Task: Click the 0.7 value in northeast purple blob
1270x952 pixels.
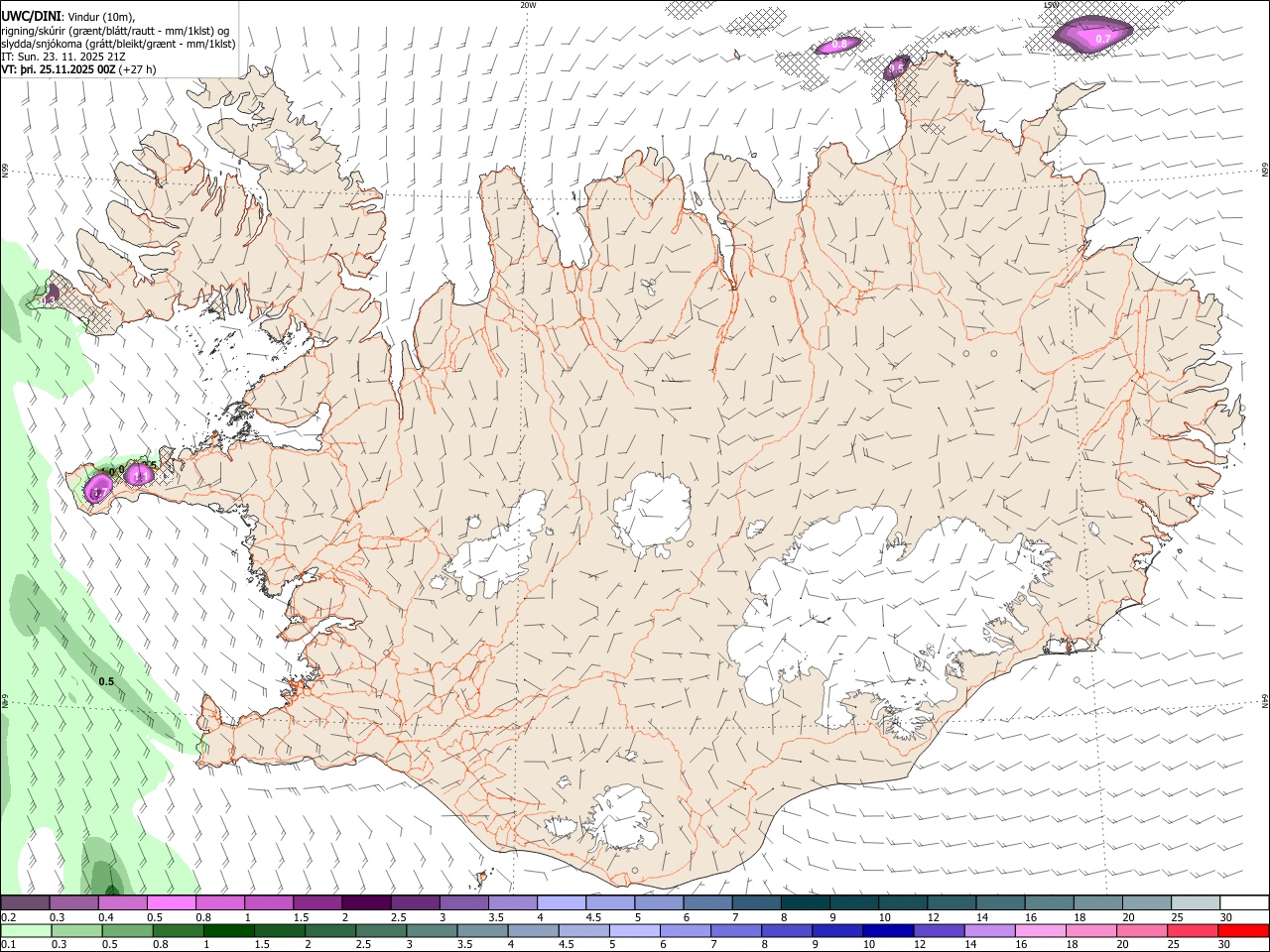Action: click(x=1102, y=39)
